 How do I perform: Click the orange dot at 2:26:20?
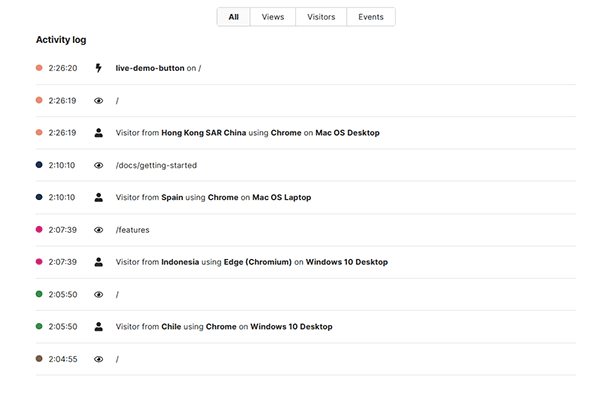pyautogui.click(x=39, y=68)
